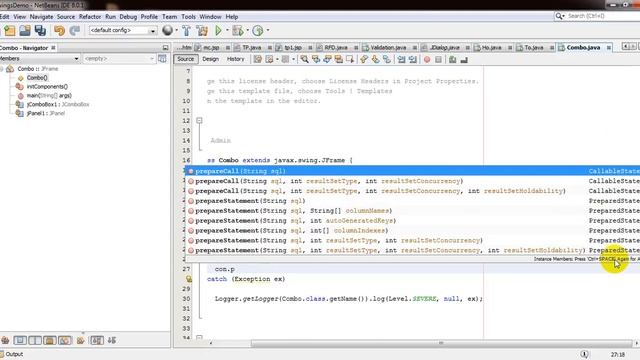Image resolution: width=640 pixels, height=360 pixels.
Task: Click the Find Selection magnifier icon in editor toolbar
Action: pyautogui.click(x=304, y=60)
